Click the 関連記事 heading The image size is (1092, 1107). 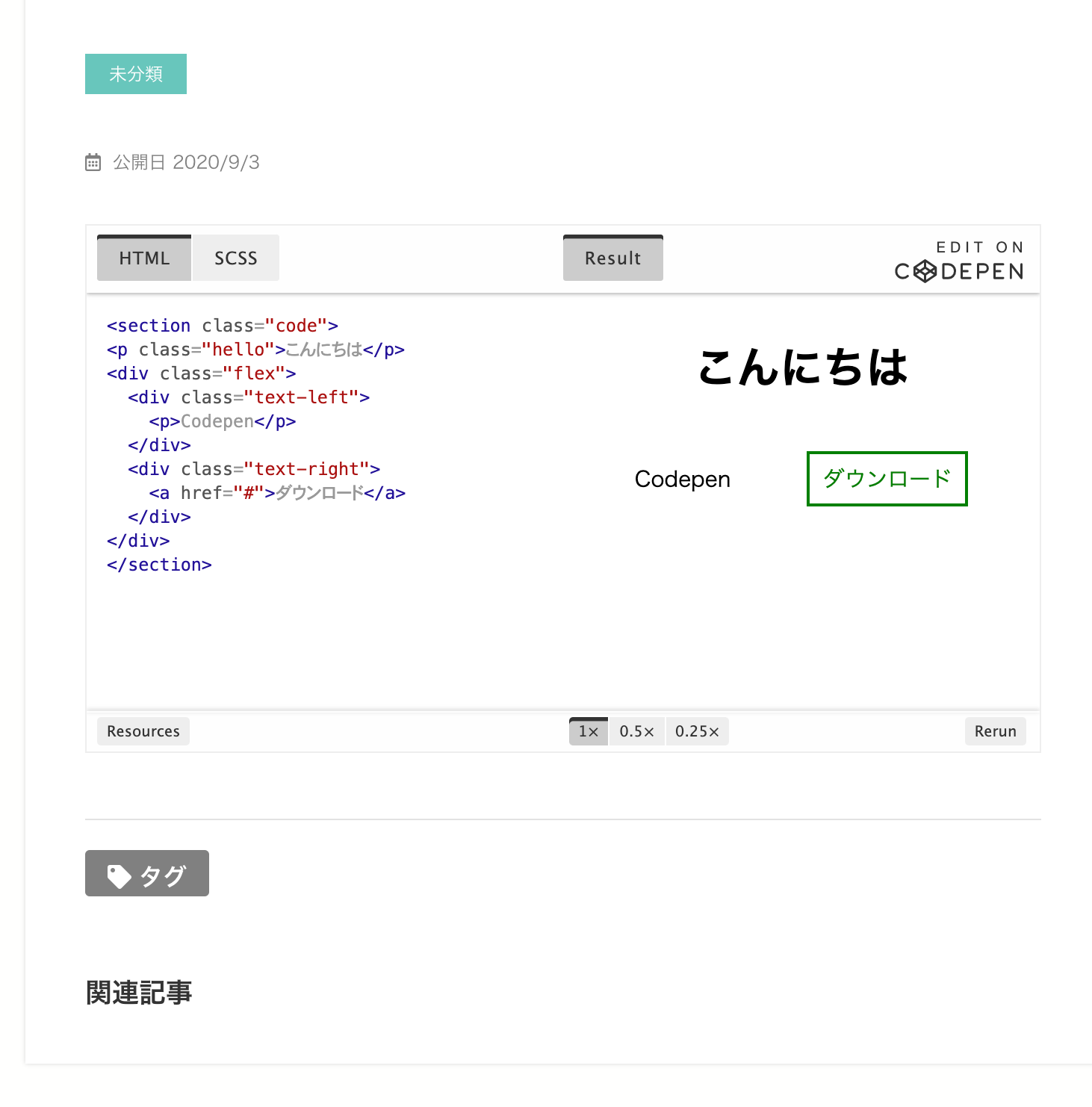pos(139,993)
